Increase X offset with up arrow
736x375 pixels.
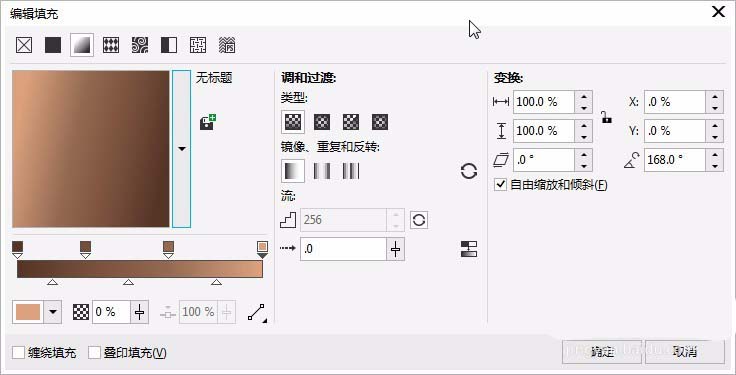click(714, 97)
